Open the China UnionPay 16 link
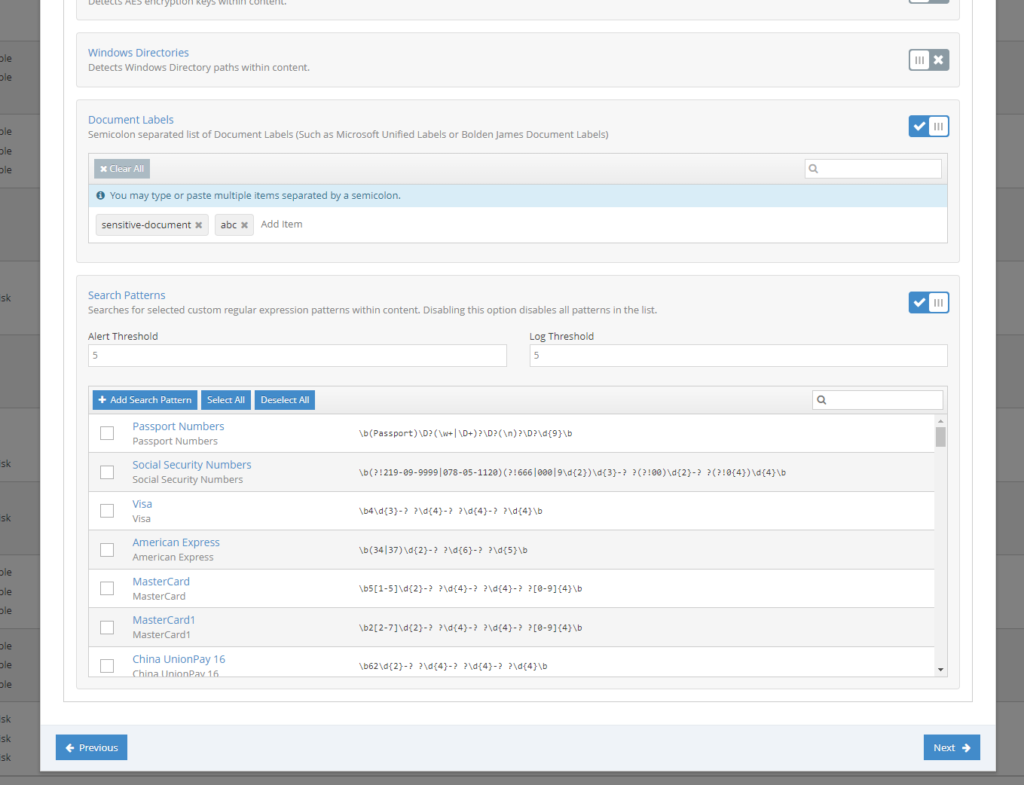 pyautogui.click(x=179, y=659)
